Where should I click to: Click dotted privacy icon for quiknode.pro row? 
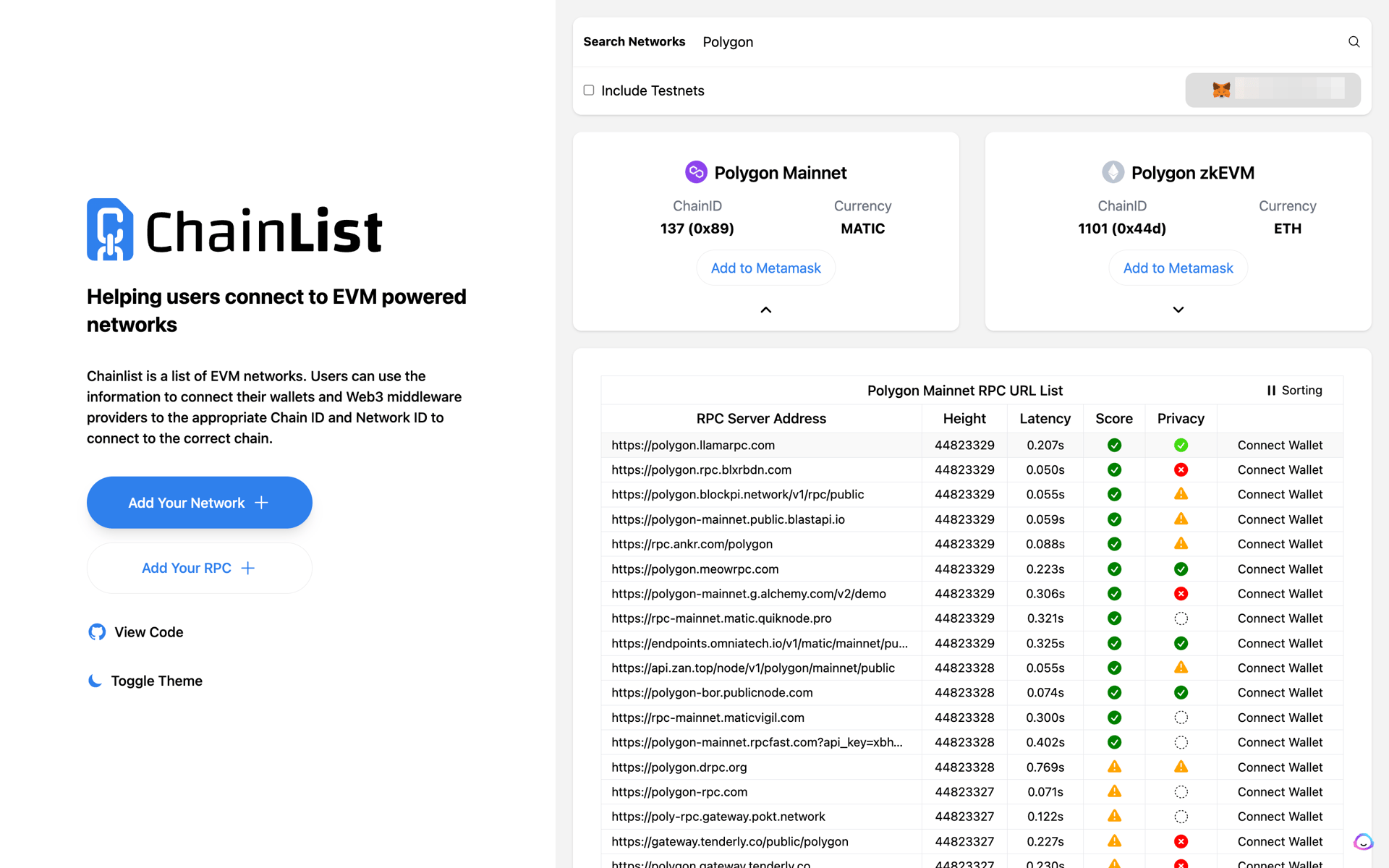(x=1181, y=618)
